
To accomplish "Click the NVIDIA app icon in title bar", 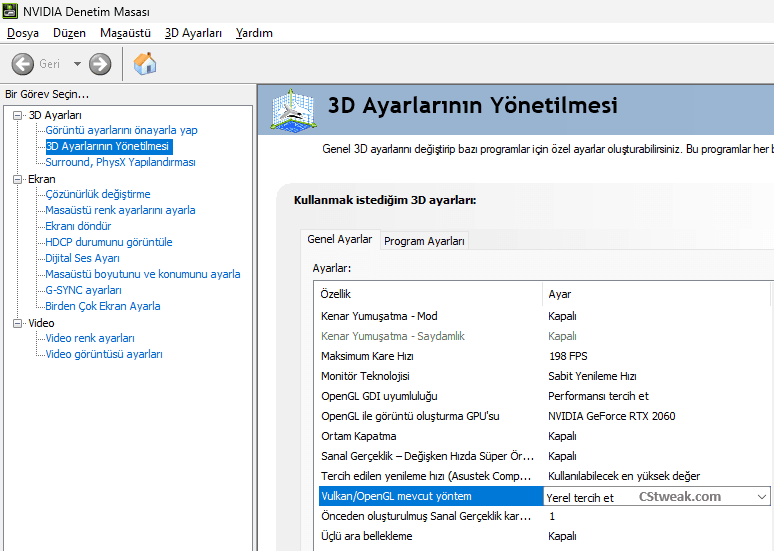I will [10, 11].
